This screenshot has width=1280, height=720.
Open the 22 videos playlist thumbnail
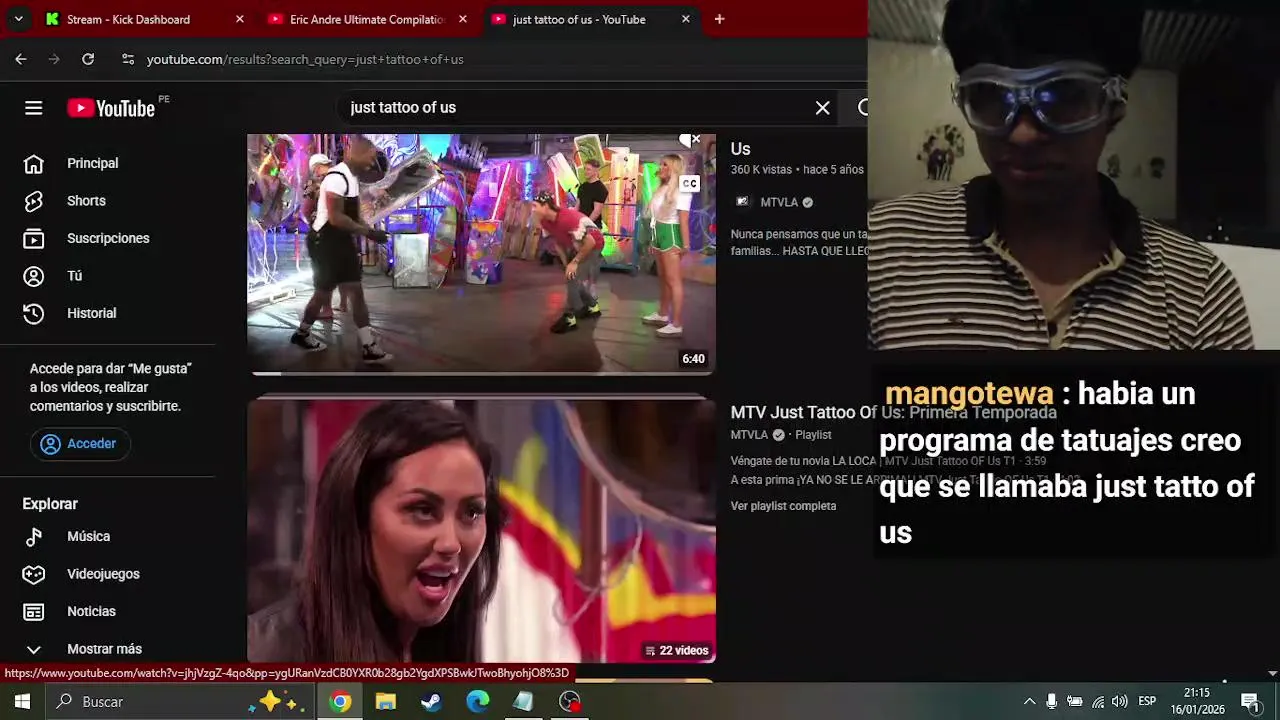point(481,530)
